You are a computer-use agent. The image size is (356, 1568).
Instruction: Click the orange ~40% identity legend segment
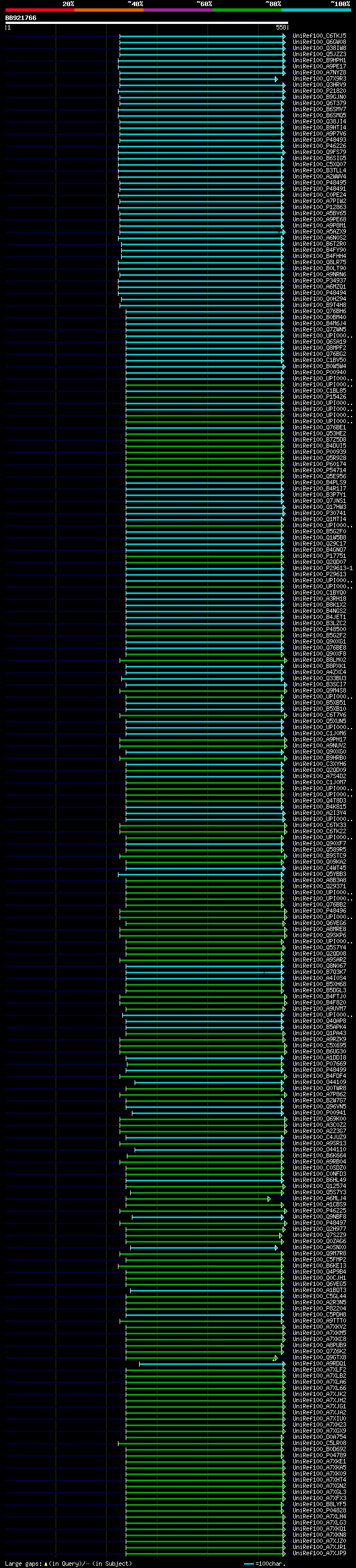(109, 10)
